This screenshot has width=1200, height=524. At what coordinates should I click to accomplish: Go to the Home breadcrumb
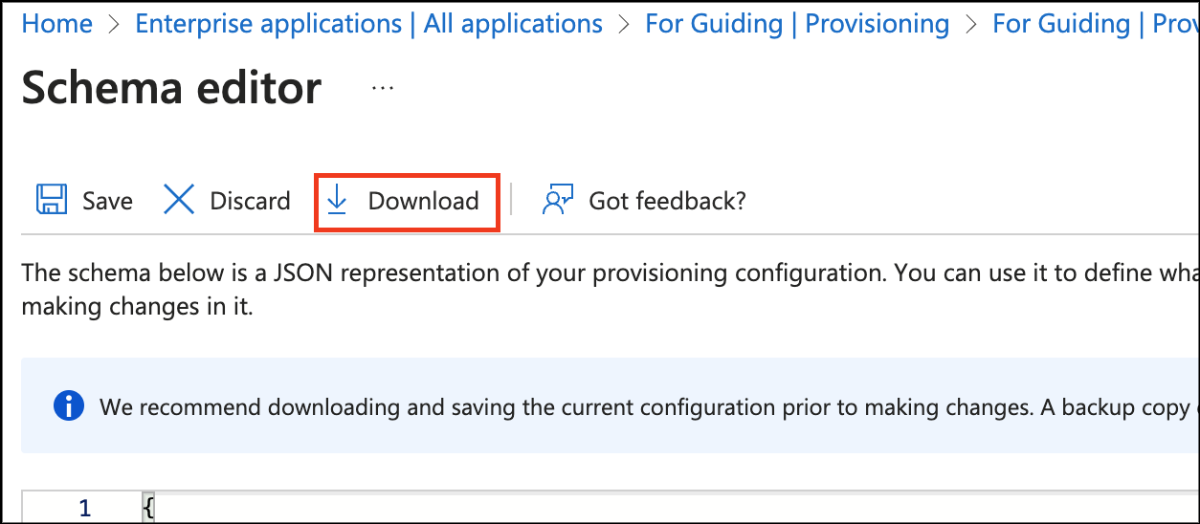coord(57,24)
